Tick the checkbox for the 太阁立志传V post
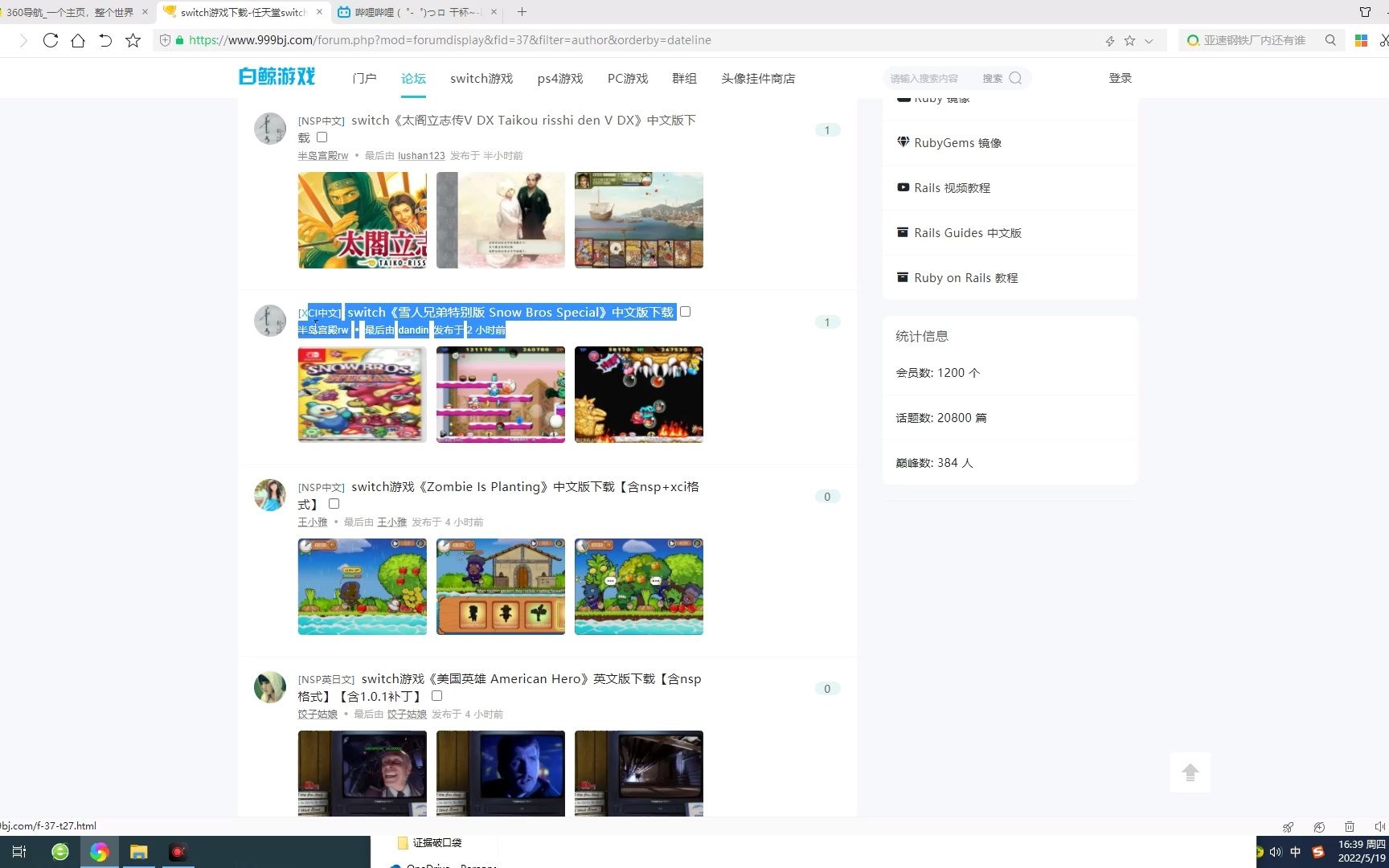 [322, 137]
